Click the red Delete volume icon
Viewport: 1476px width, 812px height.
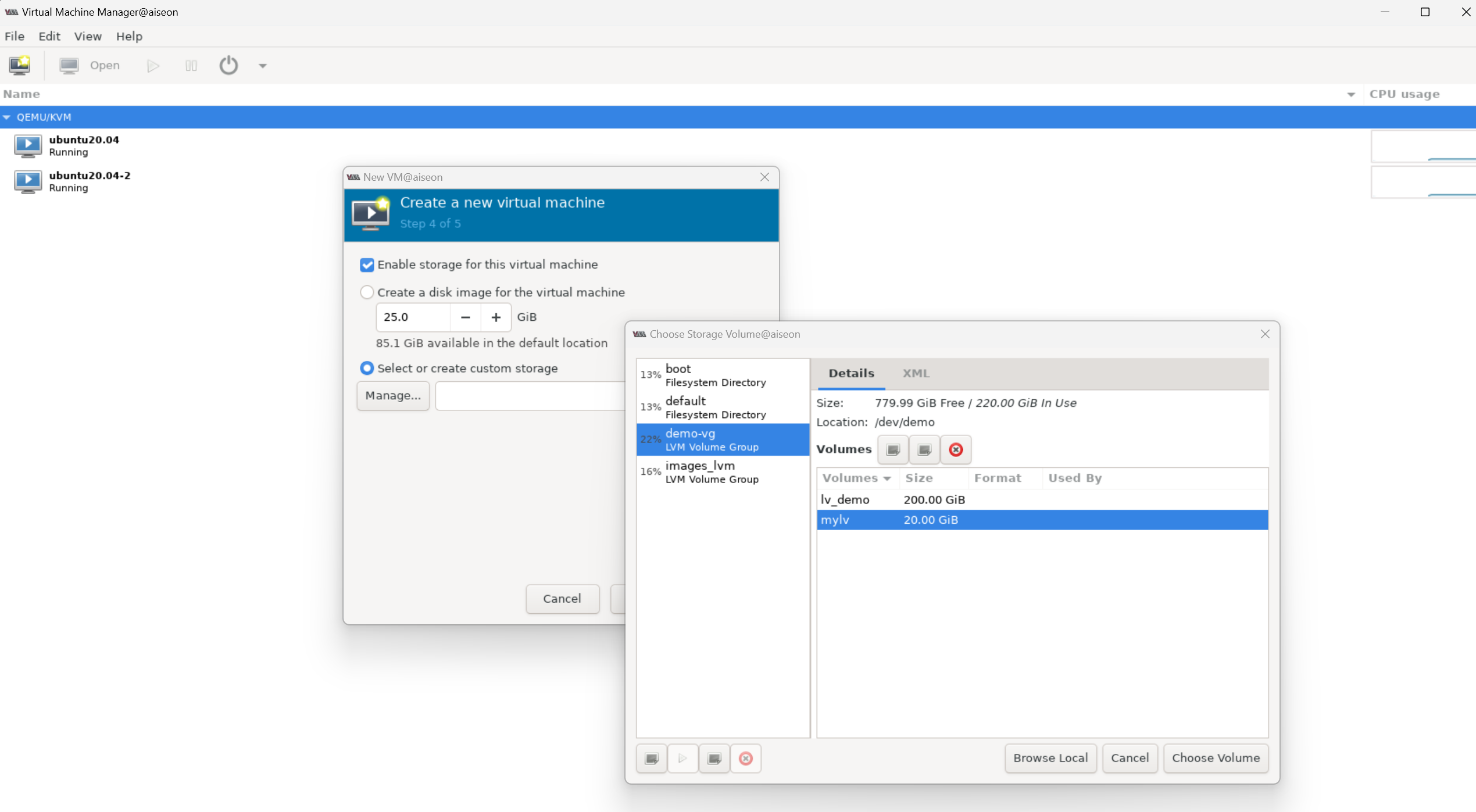956,449
